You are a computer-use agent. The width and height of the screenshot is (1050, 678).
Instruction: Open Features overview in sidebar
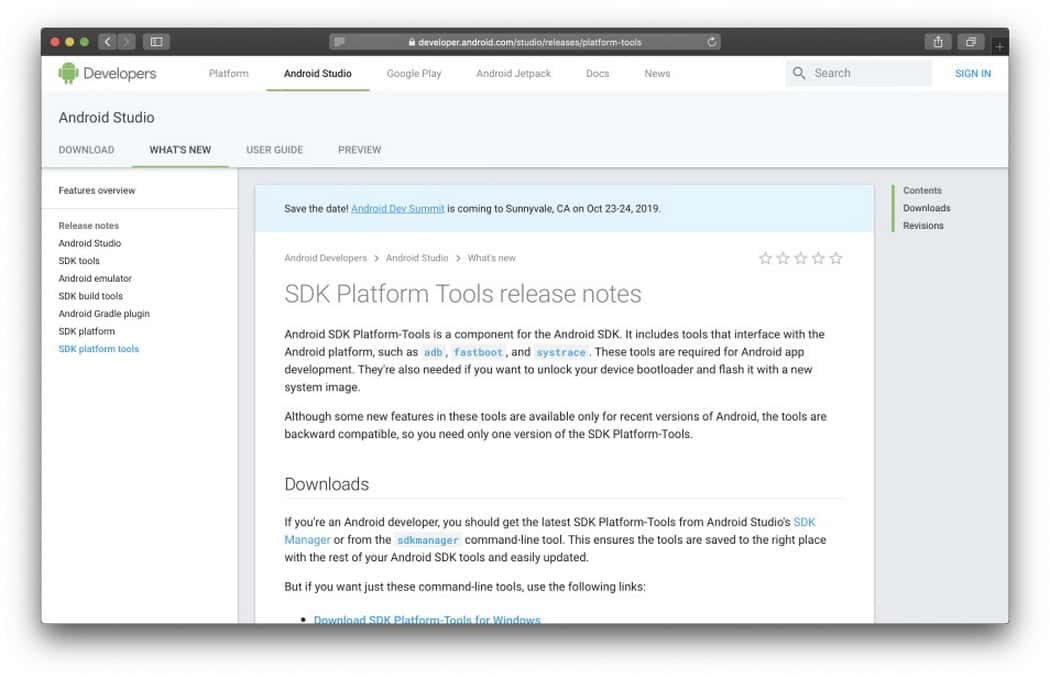(96, 190)
